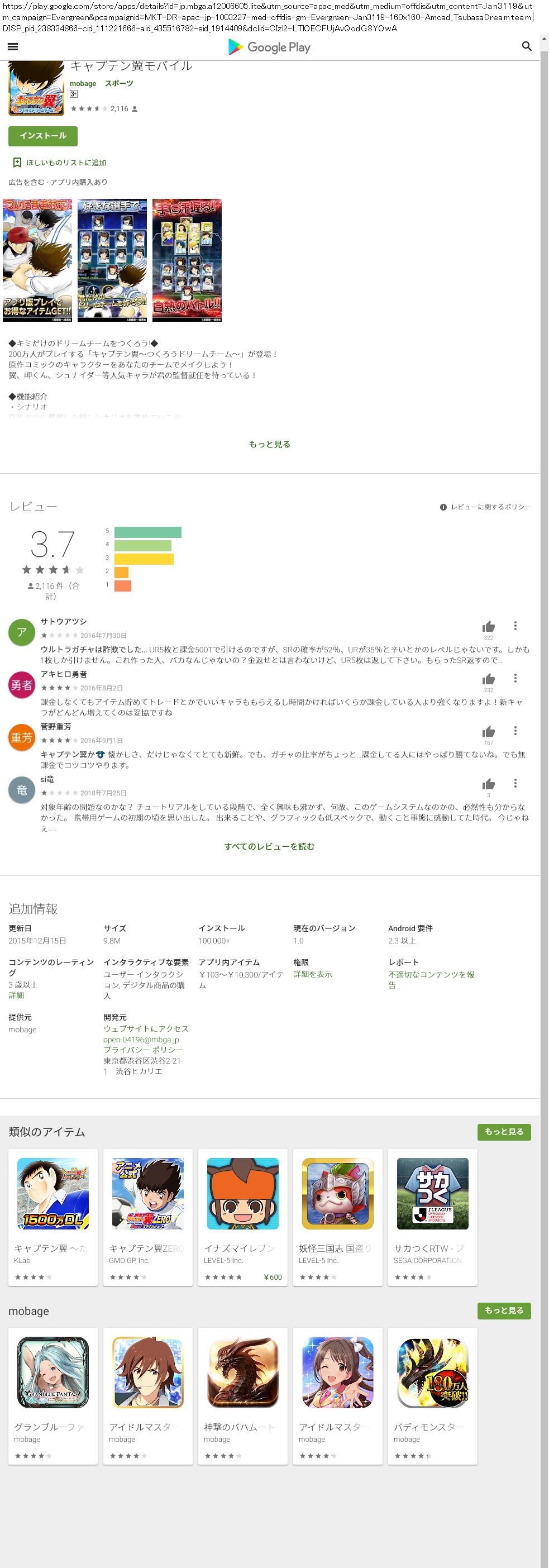Open the idol girl アイドルマスター app card
Viewport: 549px width, 1568px height.
(338, 1396)
